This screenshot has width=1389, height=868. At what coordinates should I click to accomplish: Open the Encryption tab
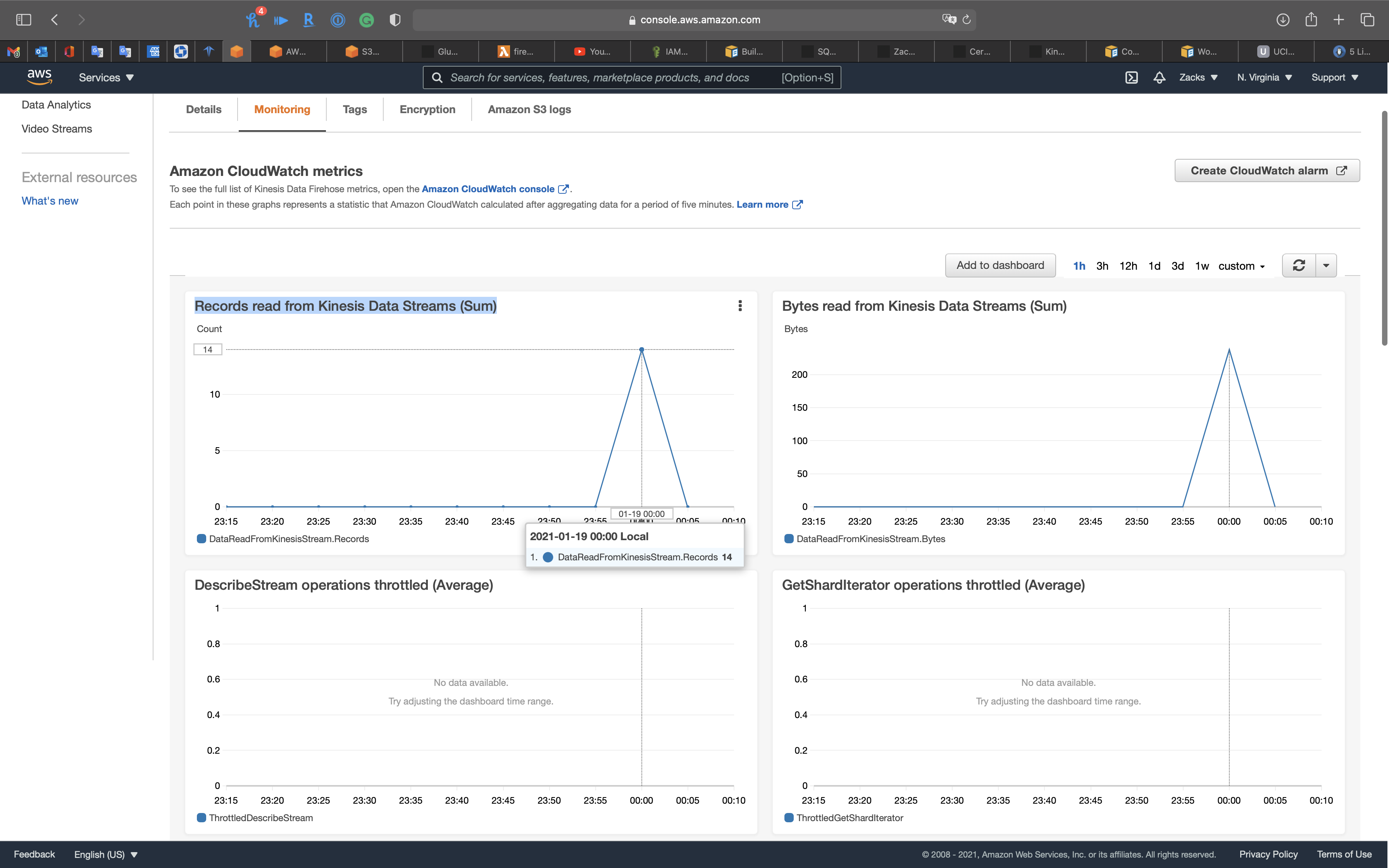[x=427, y=109]
